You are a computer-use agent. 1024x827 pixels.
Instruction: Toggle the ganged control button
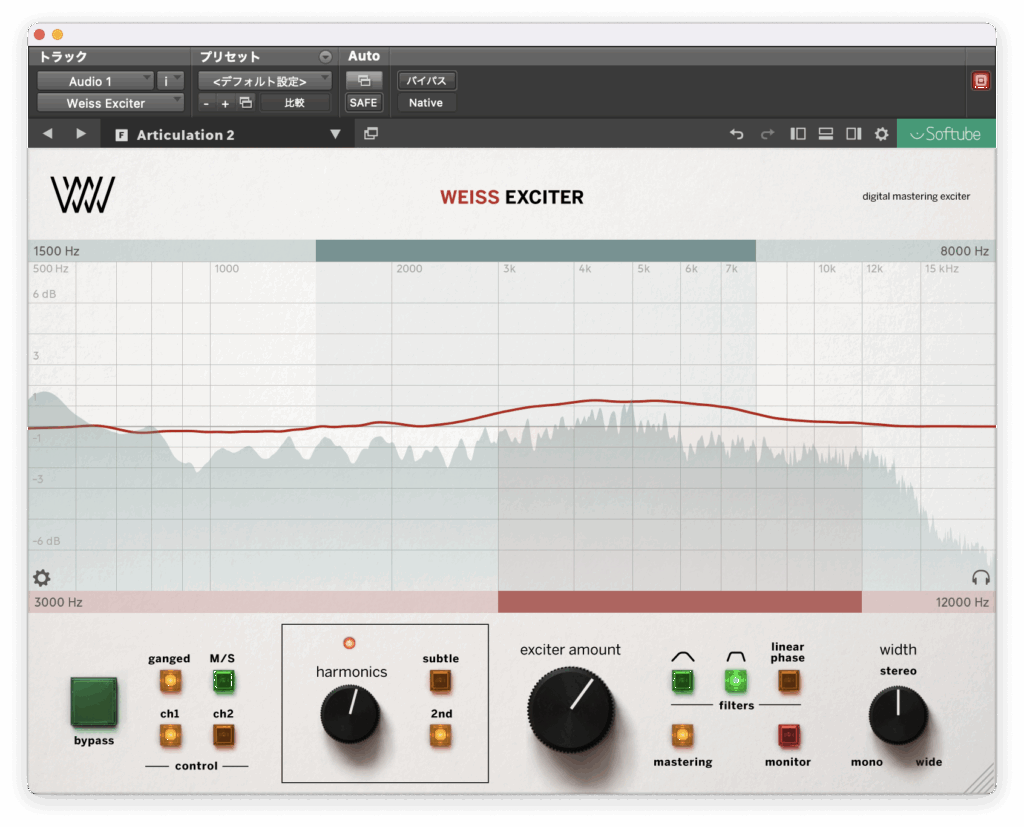click(170, 681)
